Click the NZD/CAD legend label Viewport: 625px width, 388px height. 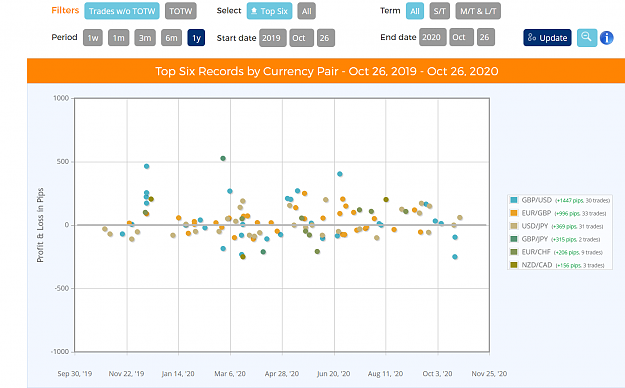click(537, 265)
